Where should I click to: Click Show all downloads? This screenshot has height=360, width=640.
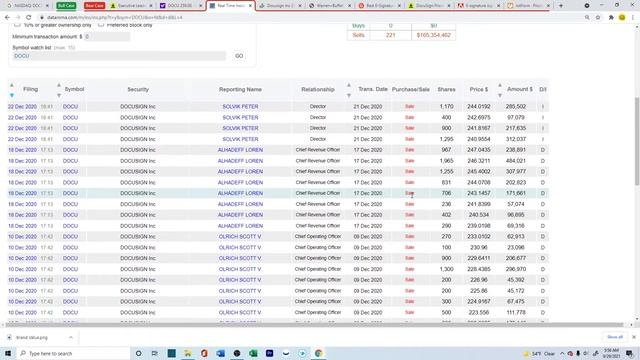pyautogui.click(x=615, y=337)
